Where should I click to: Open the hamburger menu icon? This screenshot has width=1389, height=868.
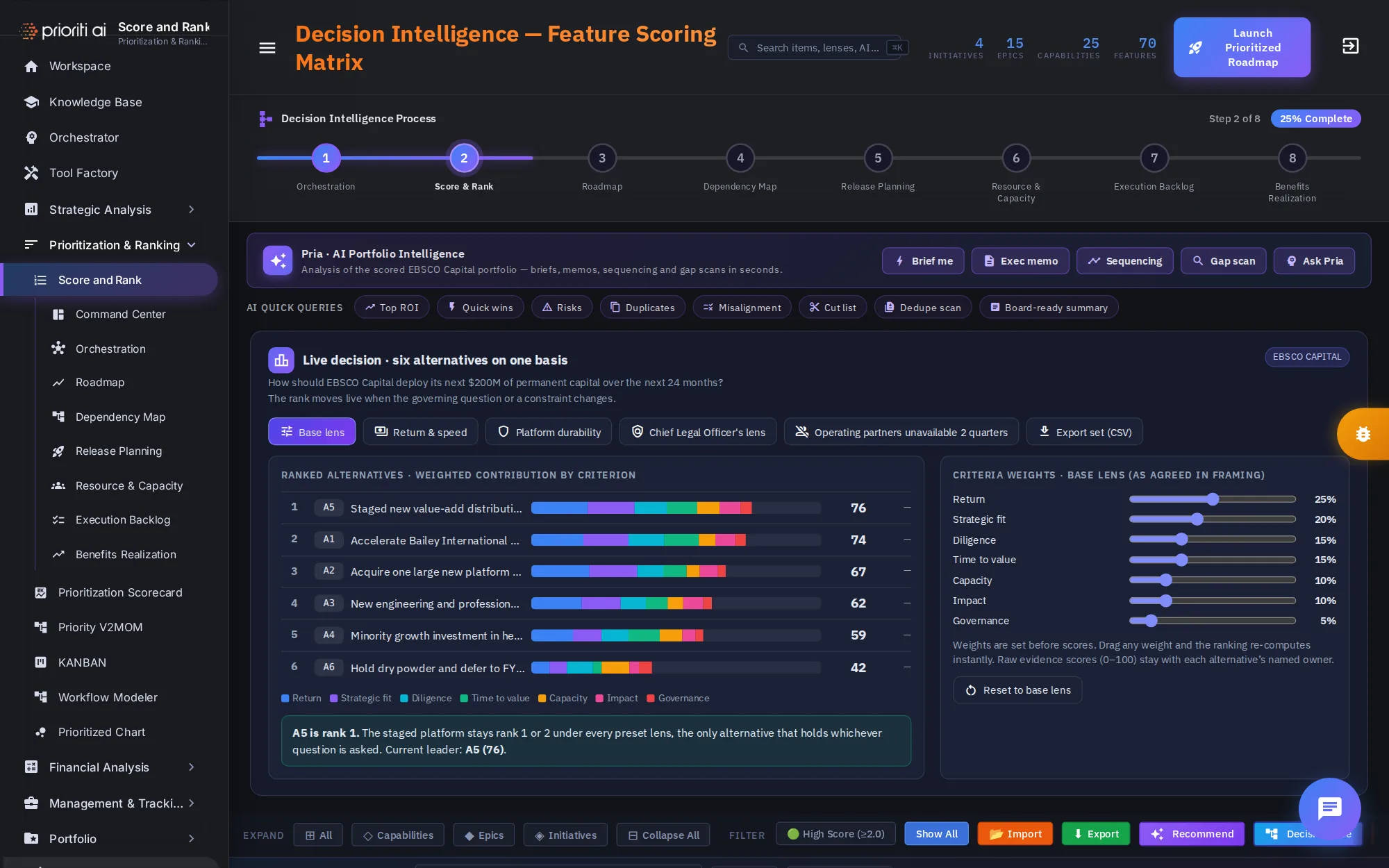click(x=267, y=48)
